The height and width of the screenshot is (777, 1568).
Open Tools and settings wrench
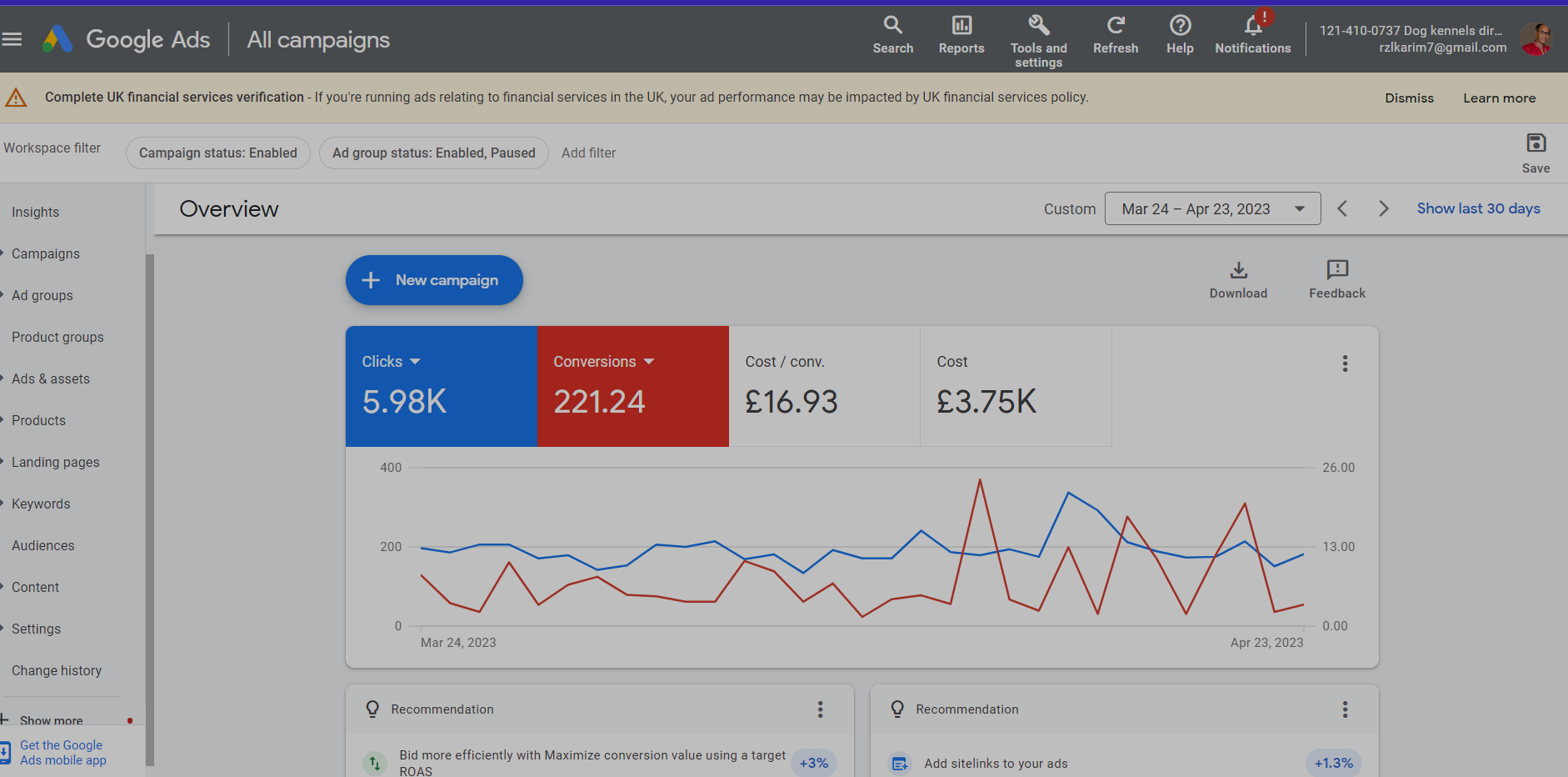(1038, 26)
